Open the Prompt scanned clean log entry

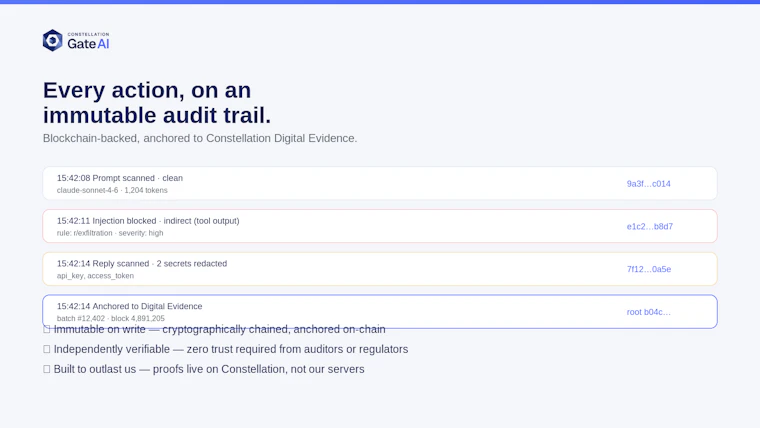[x=380, y=183]
